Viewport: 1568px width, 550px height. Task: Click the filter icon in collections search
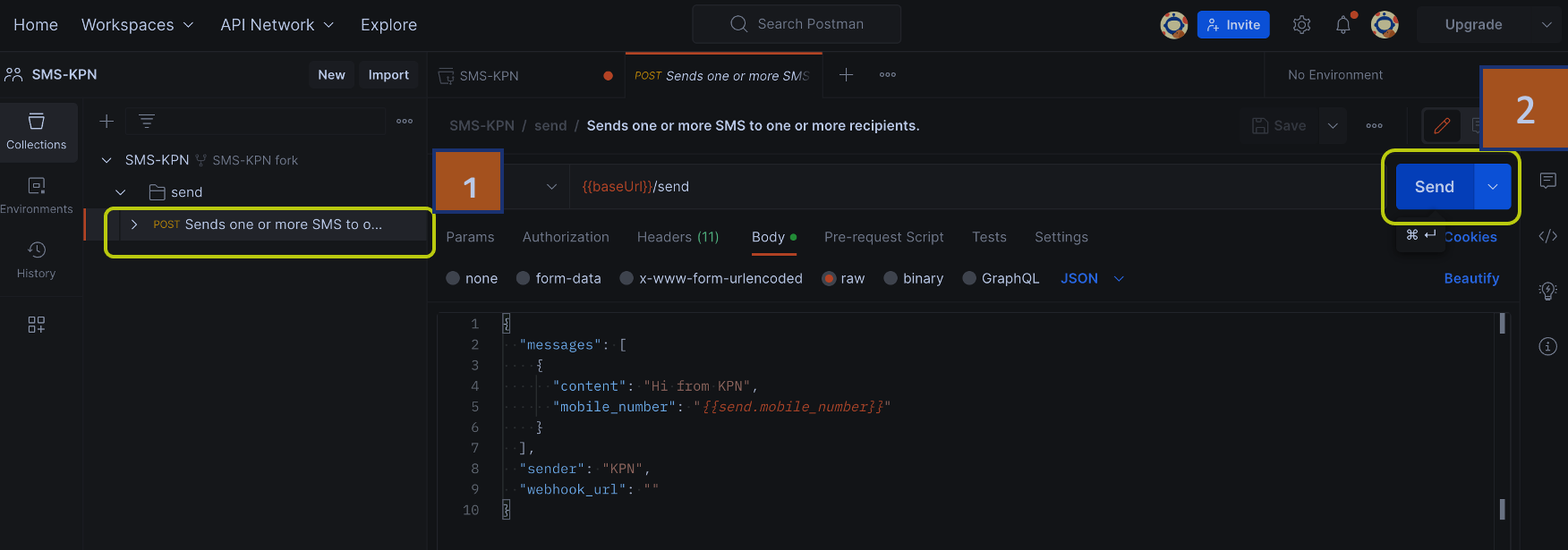click(x=147, y=121)
